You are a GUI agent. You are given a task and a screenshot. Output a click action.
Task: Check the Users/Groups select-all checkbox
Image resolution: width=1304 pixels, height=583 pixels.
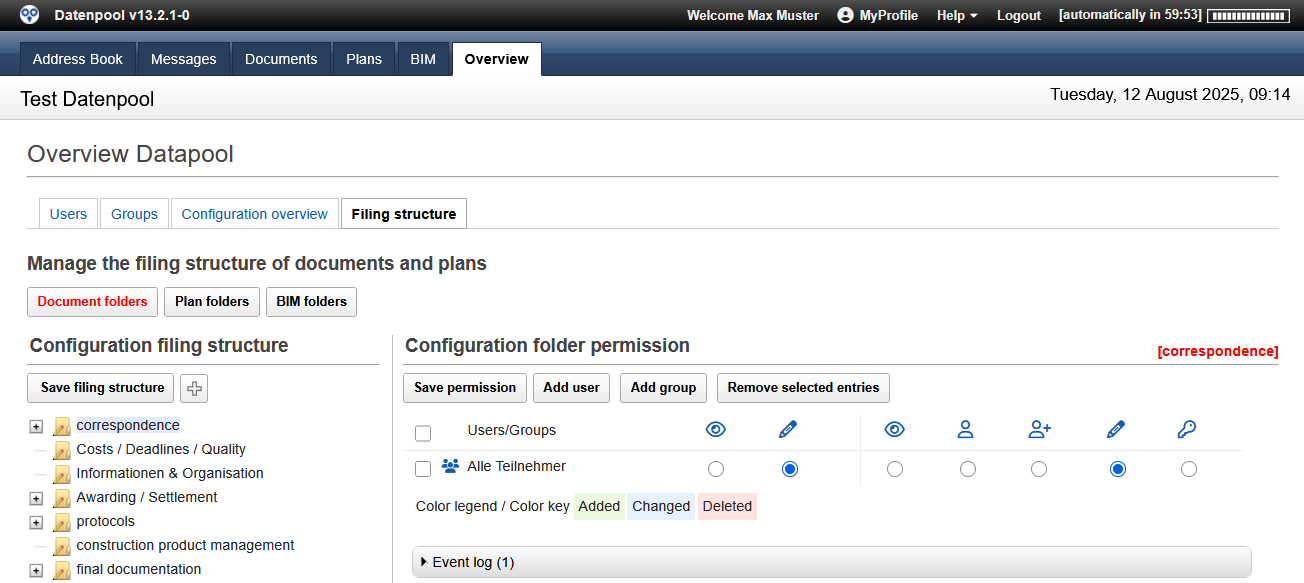click(423, 433)
